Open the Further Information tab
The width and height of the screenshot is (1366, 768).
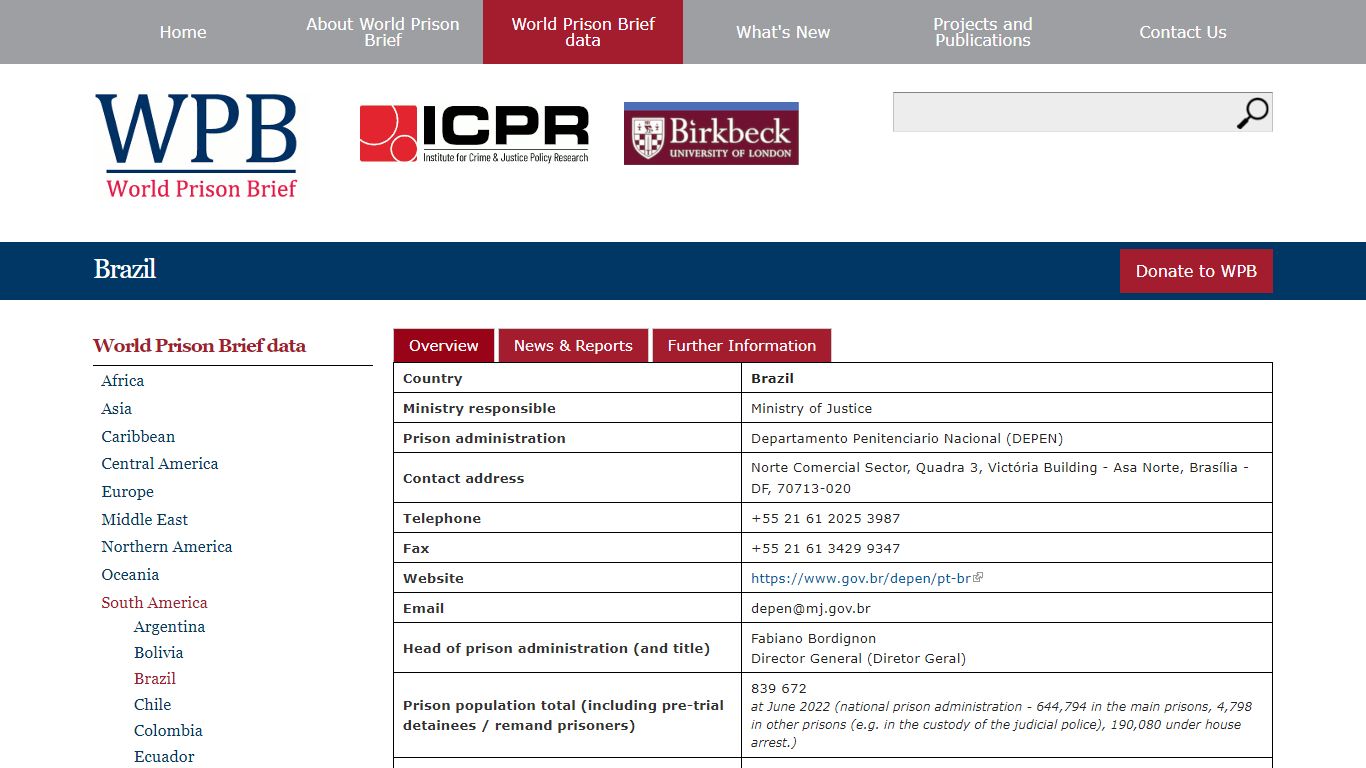742,345
